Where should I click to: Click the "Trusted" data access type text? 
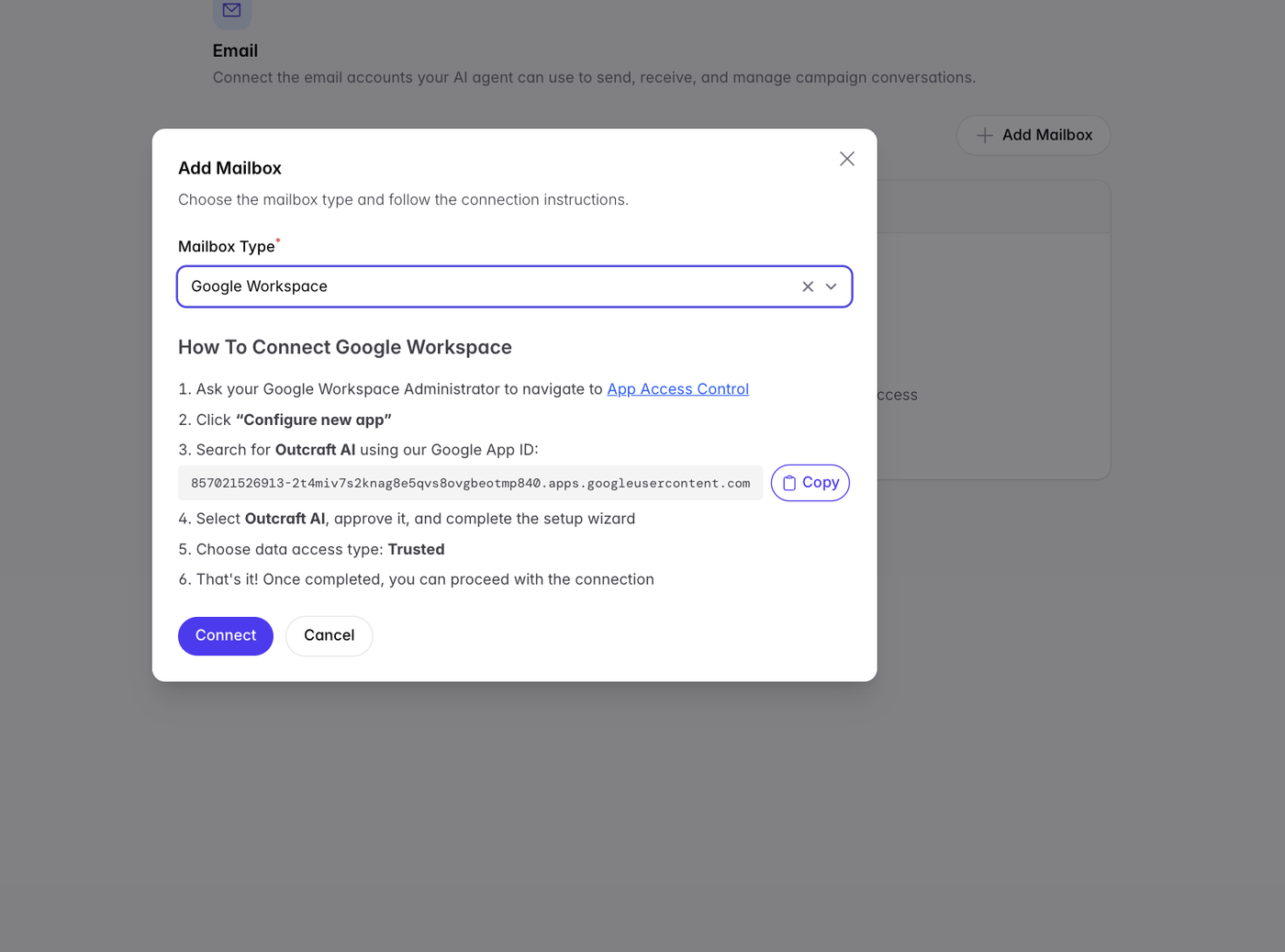pyautogui.click(x=416, y=549)
